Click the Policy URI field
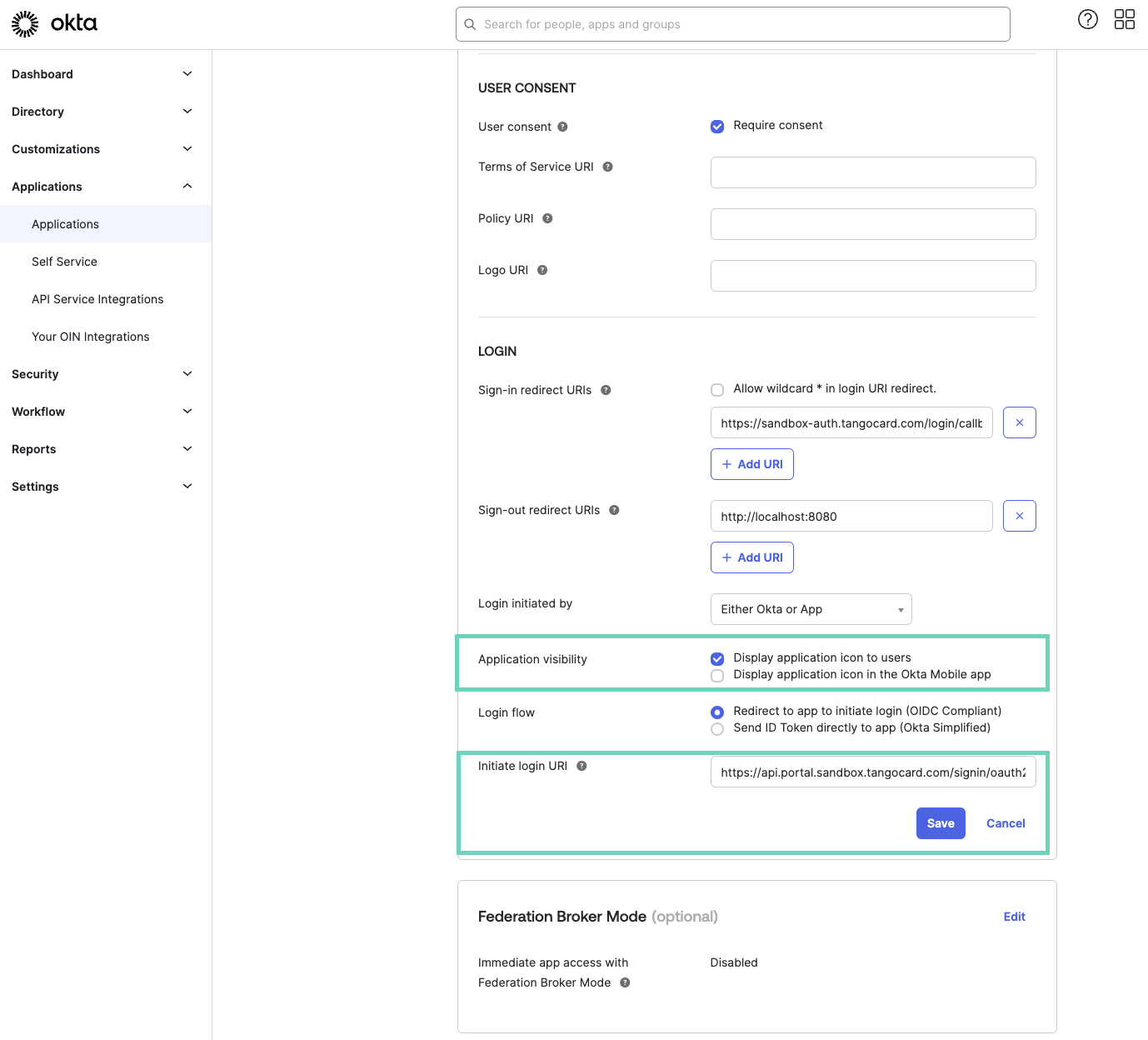 coord(873,224)
